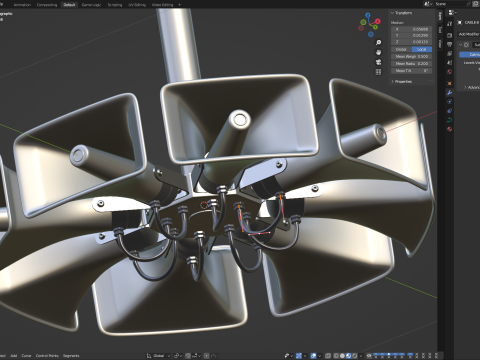This screenshot has width=480, height=360.
Task: Open the Control Points menu
Action: pos(47,356)
